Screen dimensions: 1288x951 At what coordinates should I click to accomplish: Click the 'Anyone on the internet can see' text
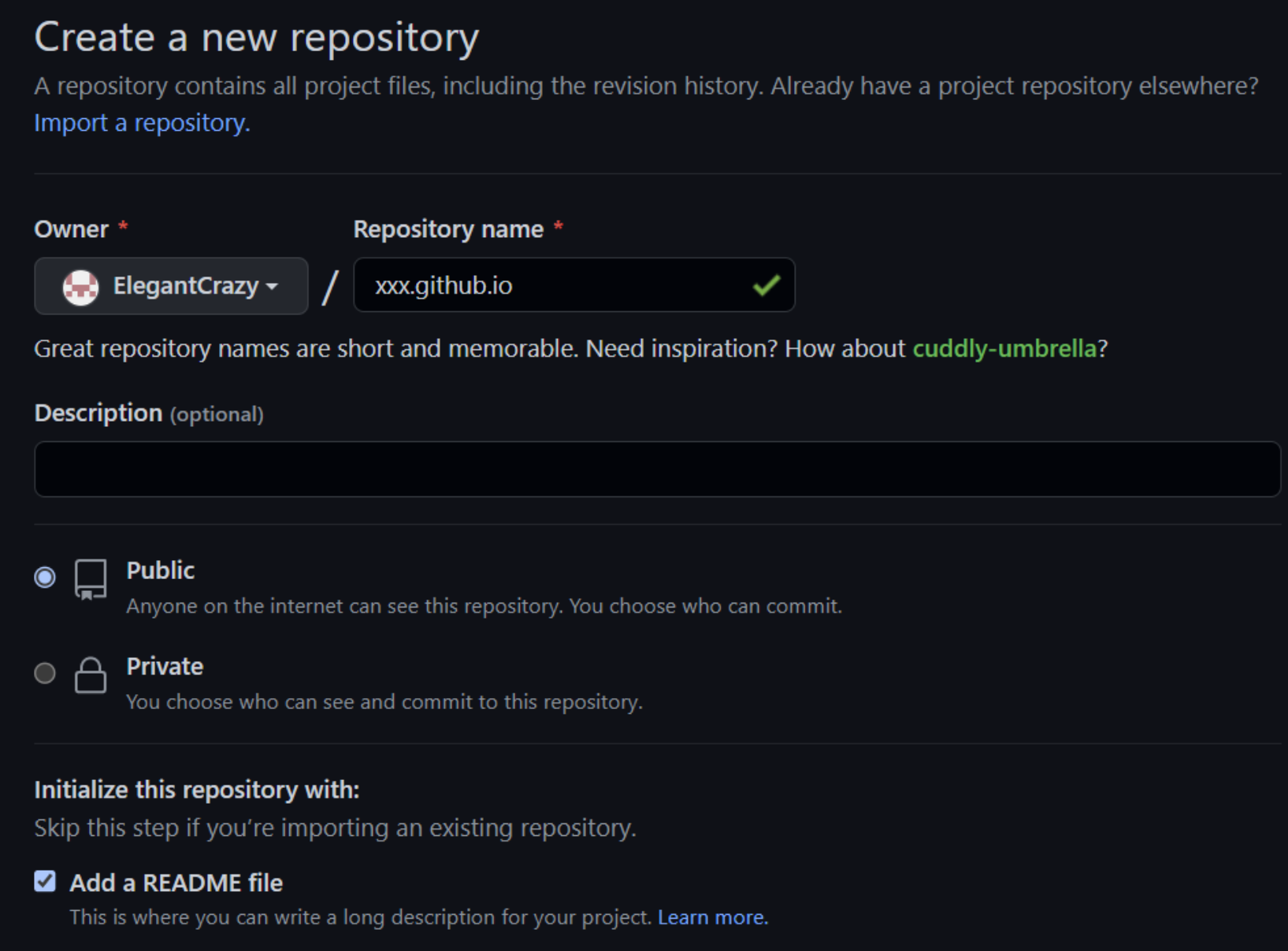(x=484, y=606)
